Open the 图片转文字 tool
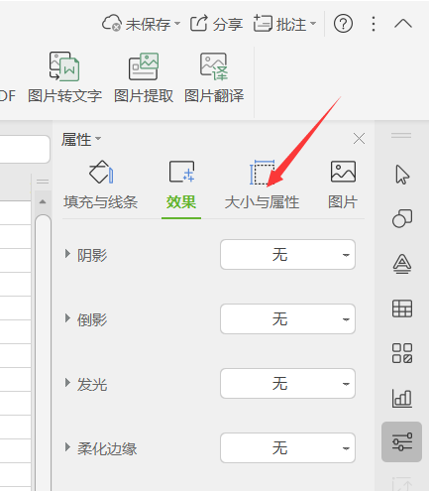This screenshot has height=491, width=429. click(x=65, y=77)
